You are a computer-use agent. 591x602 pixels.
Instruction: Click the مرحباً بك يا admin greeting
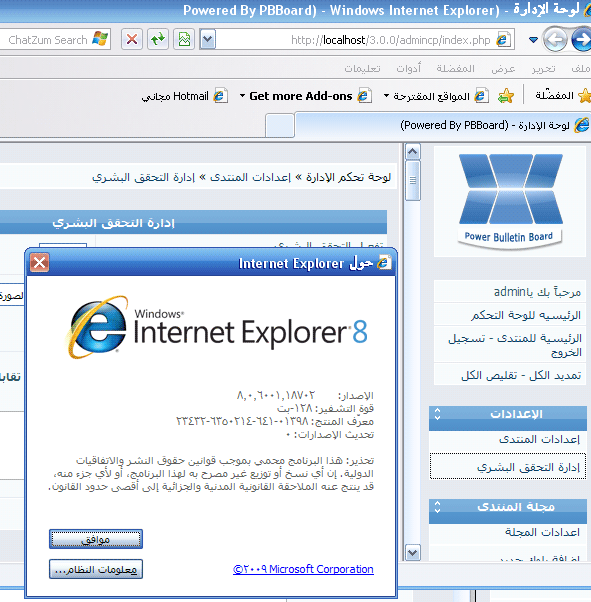coord(537,292)
